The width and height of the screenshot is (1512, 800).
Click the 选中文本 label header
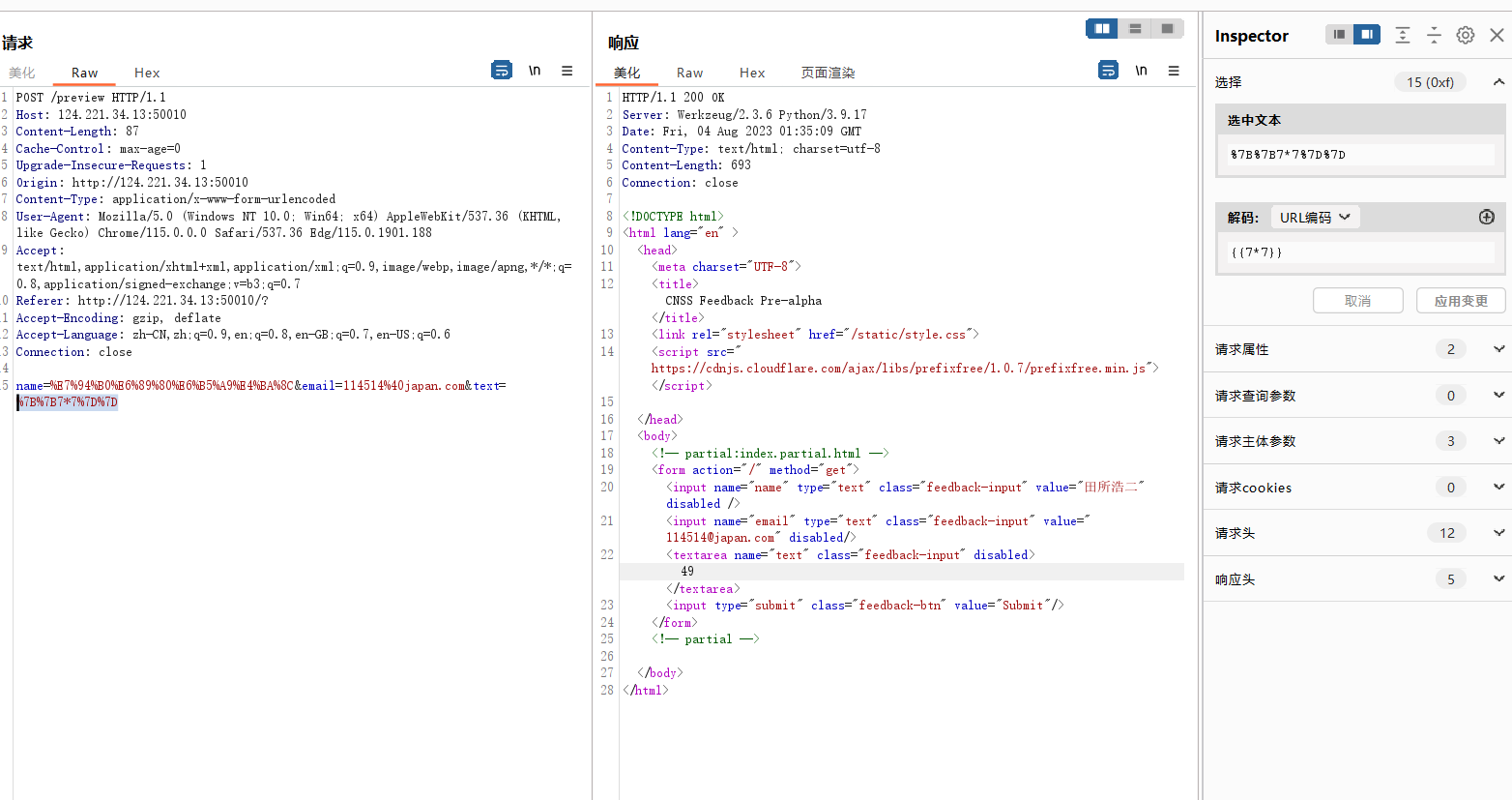1254,120
